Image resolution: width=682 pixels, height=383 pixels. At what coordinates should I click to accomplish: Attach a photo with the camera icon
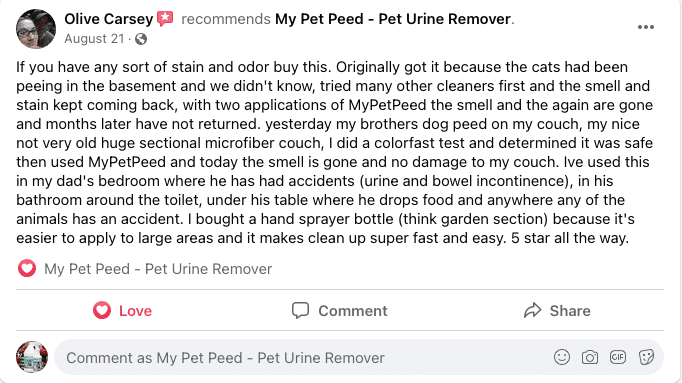pyautogui.click(x=590, y=357)
